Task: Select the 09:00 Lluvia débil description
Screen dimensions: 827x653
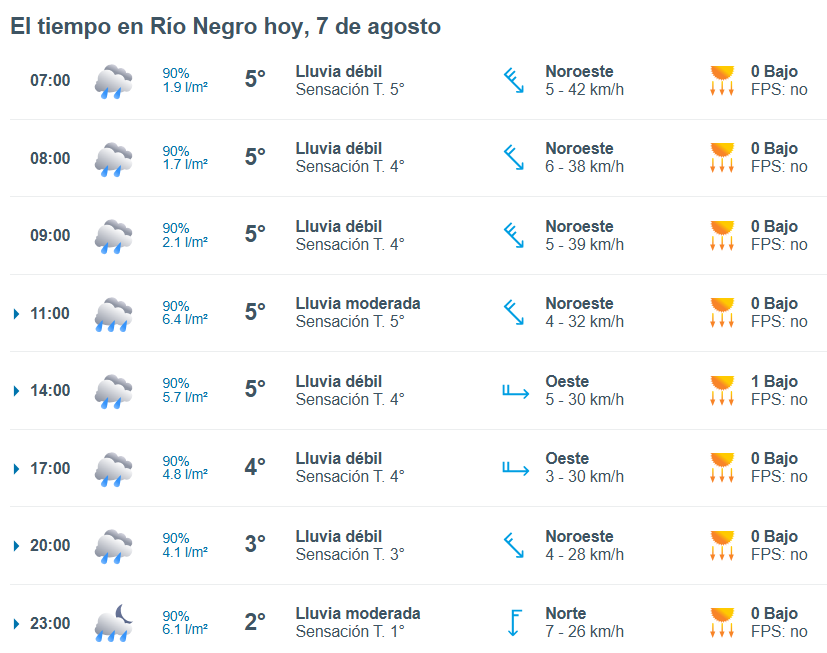Action: [x=339, y=226]
